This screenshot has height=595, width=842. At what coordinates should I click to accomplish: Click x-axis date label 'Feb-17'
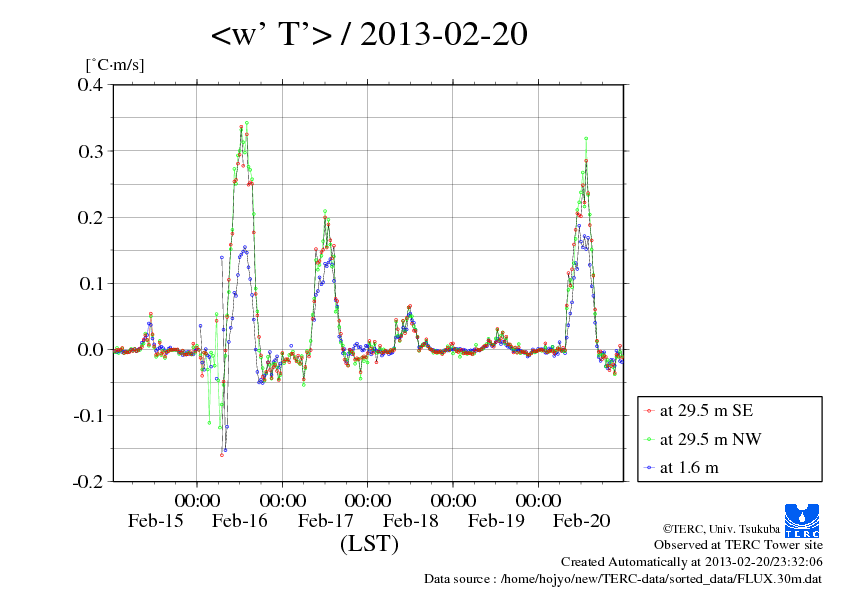325,520
